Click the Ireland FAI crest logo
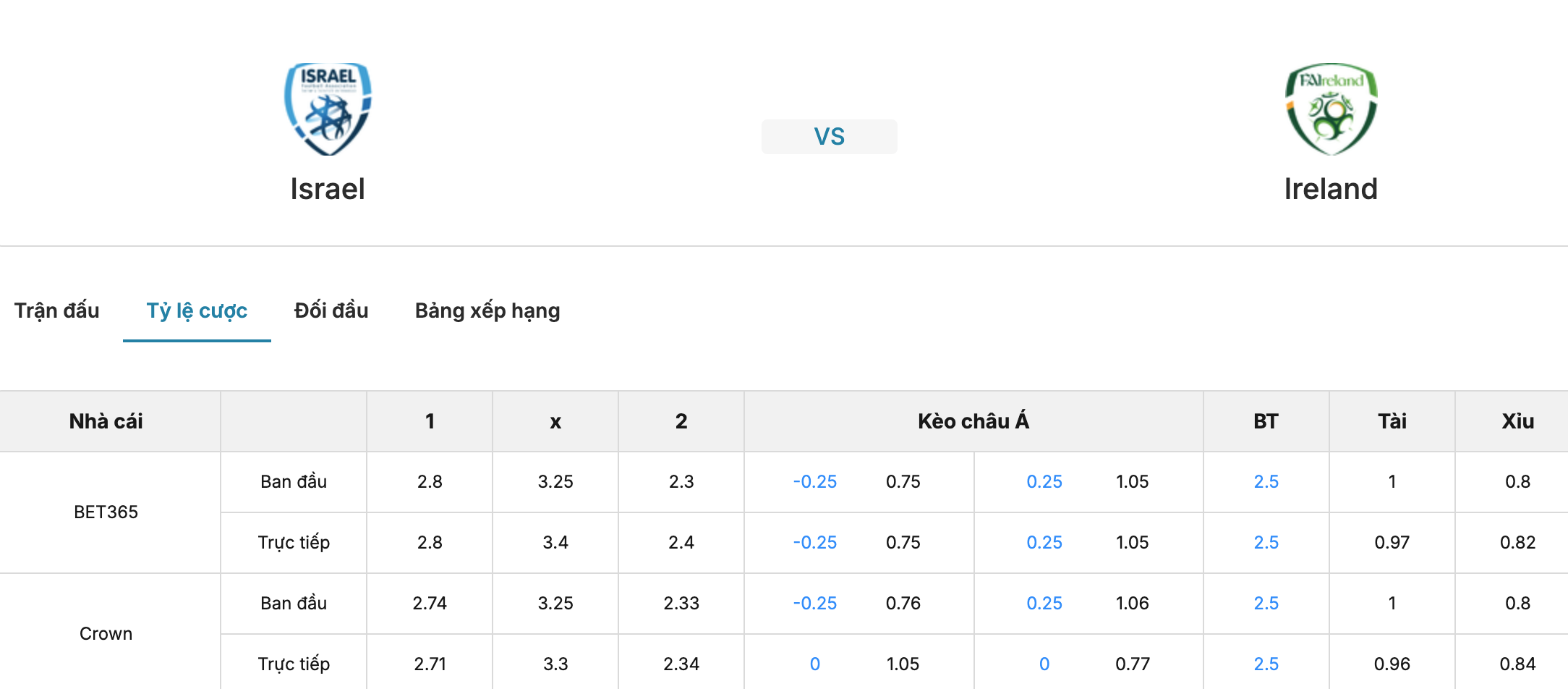Viewport: 1568px width, 689px height. pos(1331,109)
